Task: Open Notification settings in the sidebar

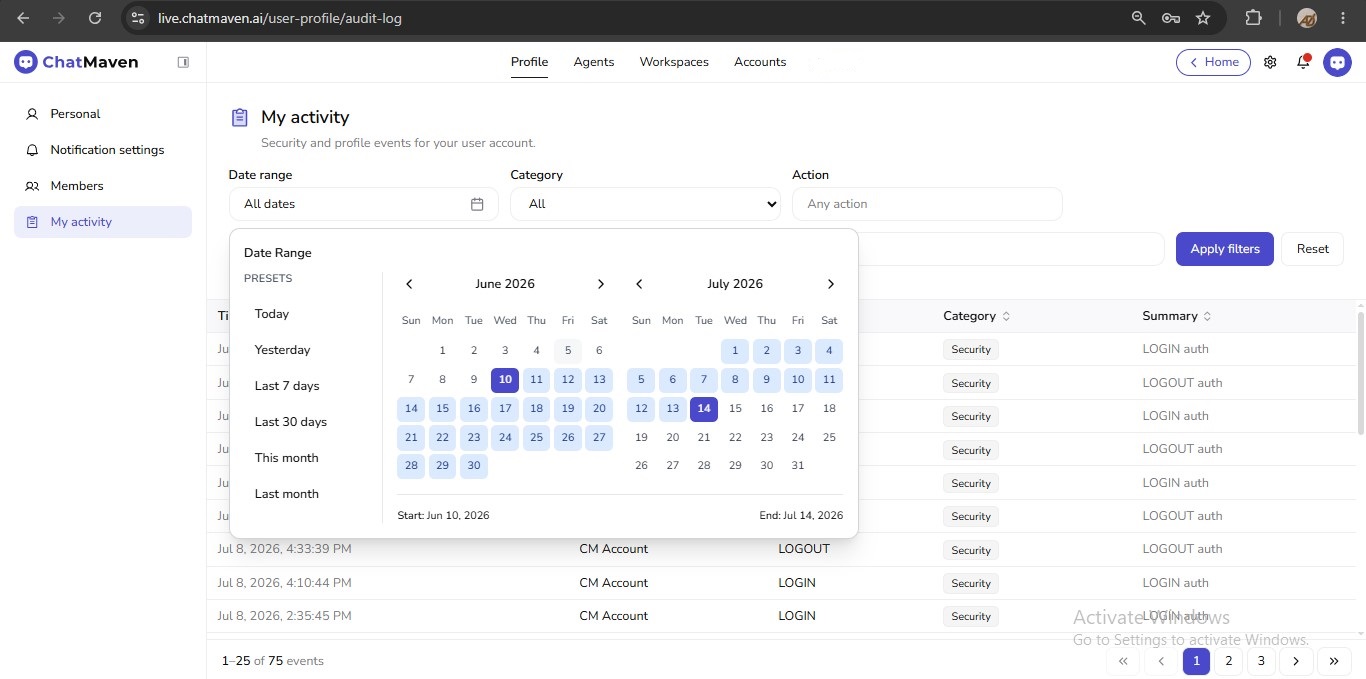Action: pos(103,150)
